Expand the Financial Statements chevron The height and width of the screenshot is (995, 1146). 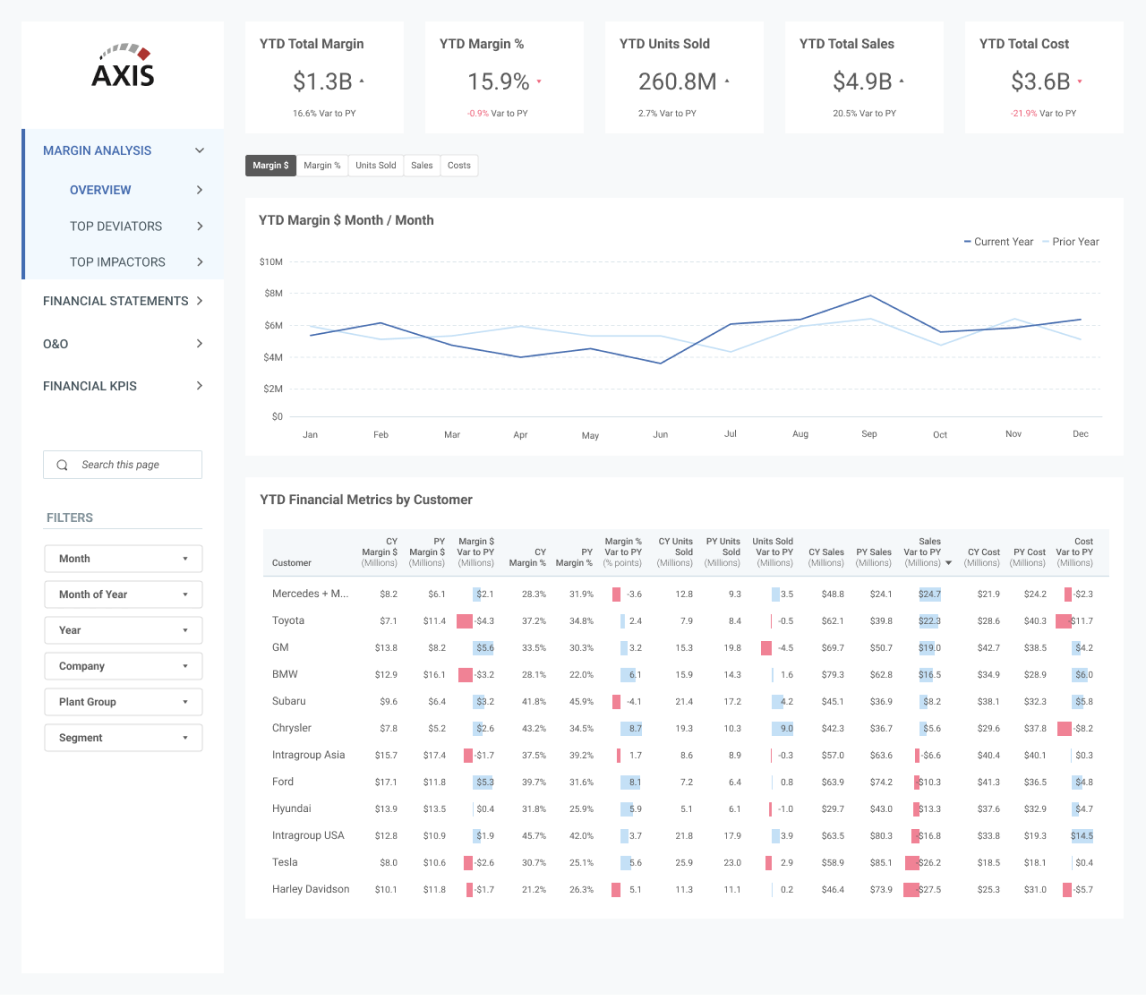pyautogui.click(x=200, y=301)
